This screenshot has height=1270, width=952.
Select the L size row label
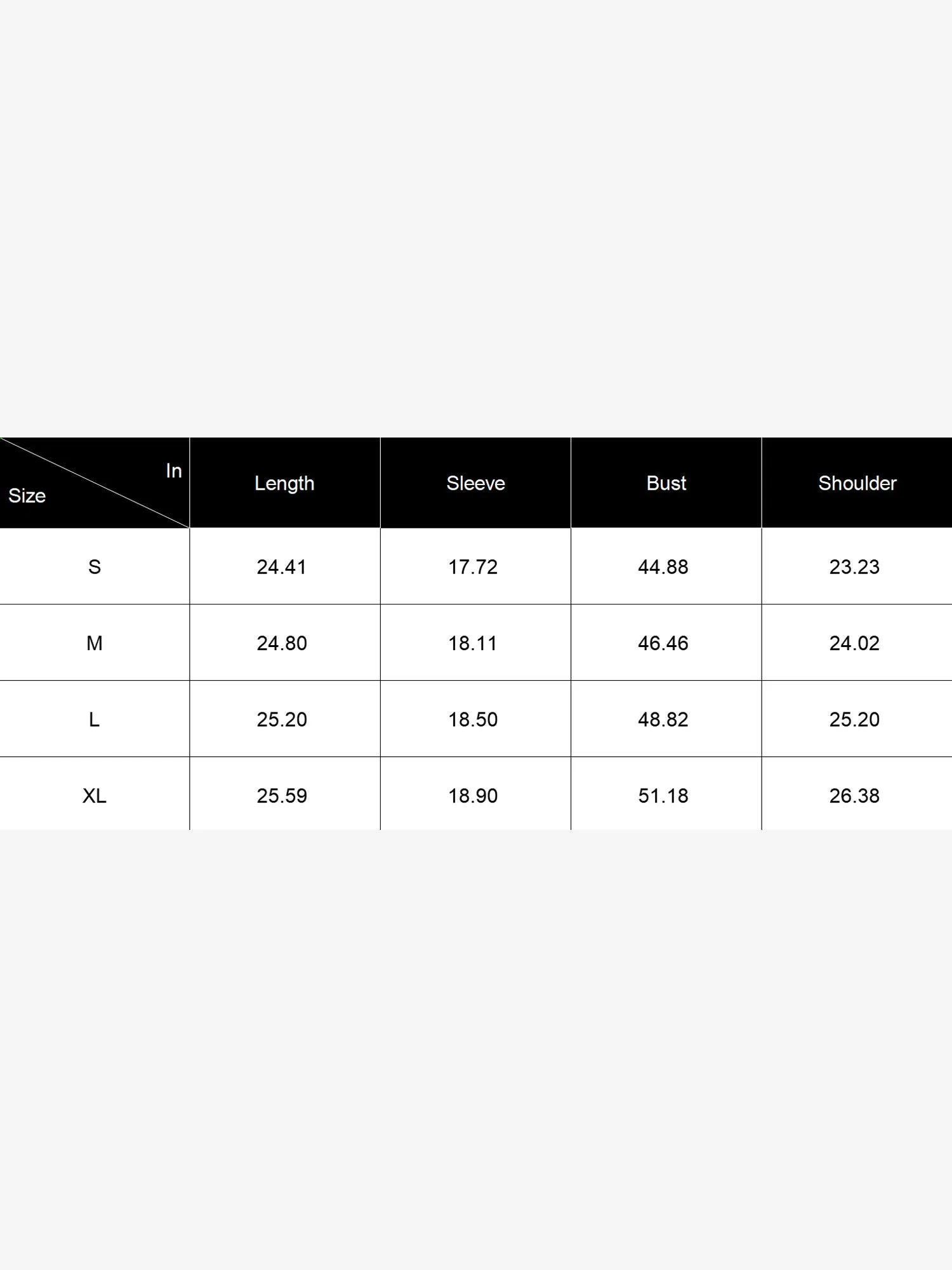pos(94,719)
